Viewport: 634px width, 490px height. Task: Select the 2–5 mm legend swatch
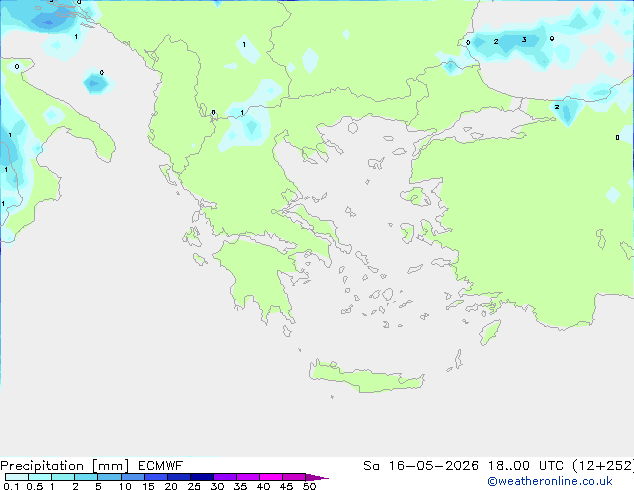[x=86, y=477]
